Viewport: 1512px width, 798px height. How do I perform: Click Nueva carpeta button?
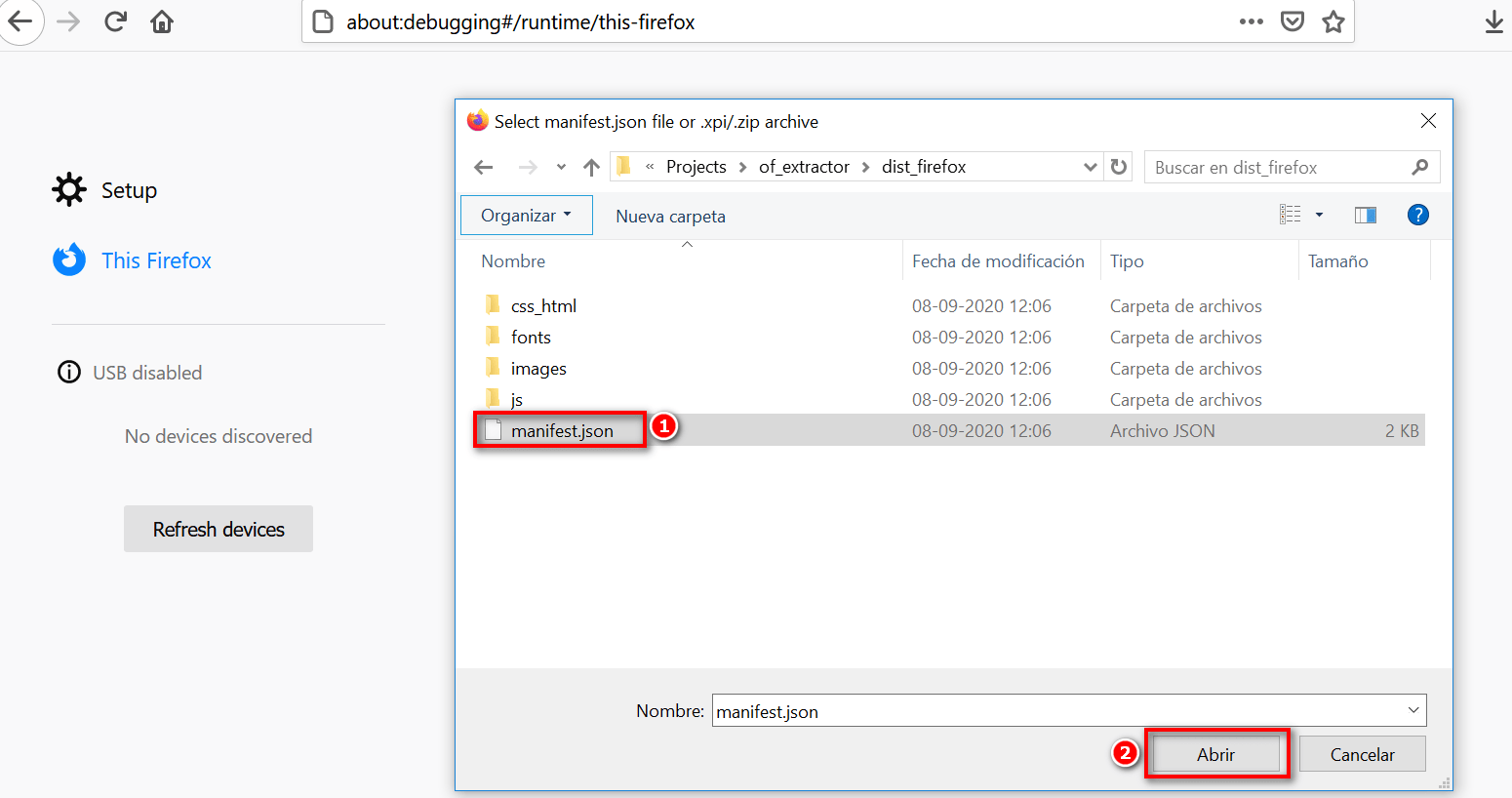pos(670,216)
